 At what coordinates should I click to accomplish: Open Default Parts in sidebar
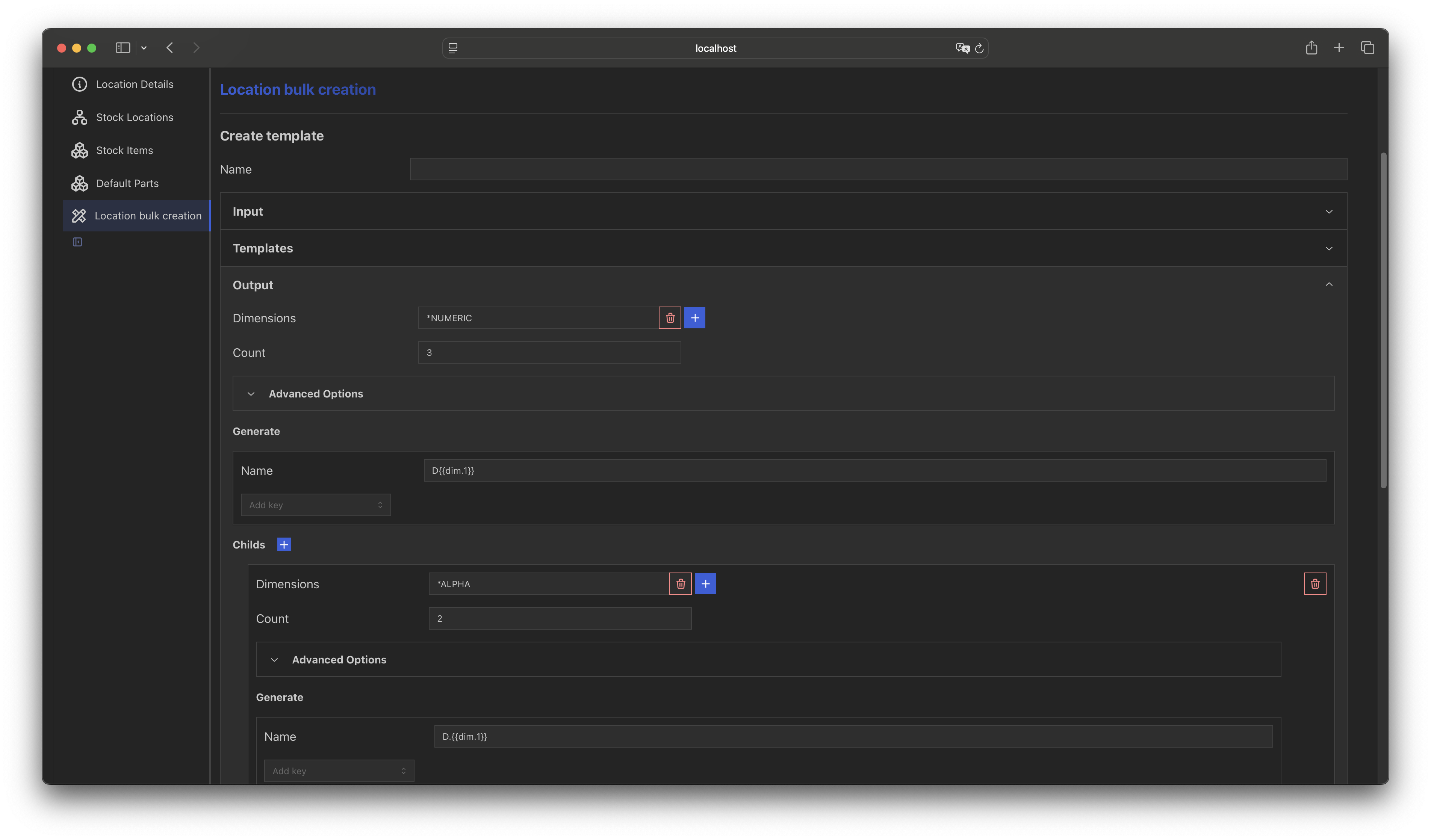click(127, 183)
